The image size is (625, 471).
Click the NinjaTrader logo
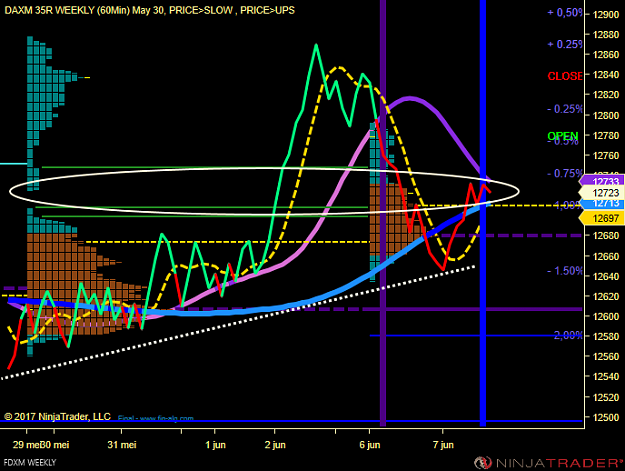point(548,463)
